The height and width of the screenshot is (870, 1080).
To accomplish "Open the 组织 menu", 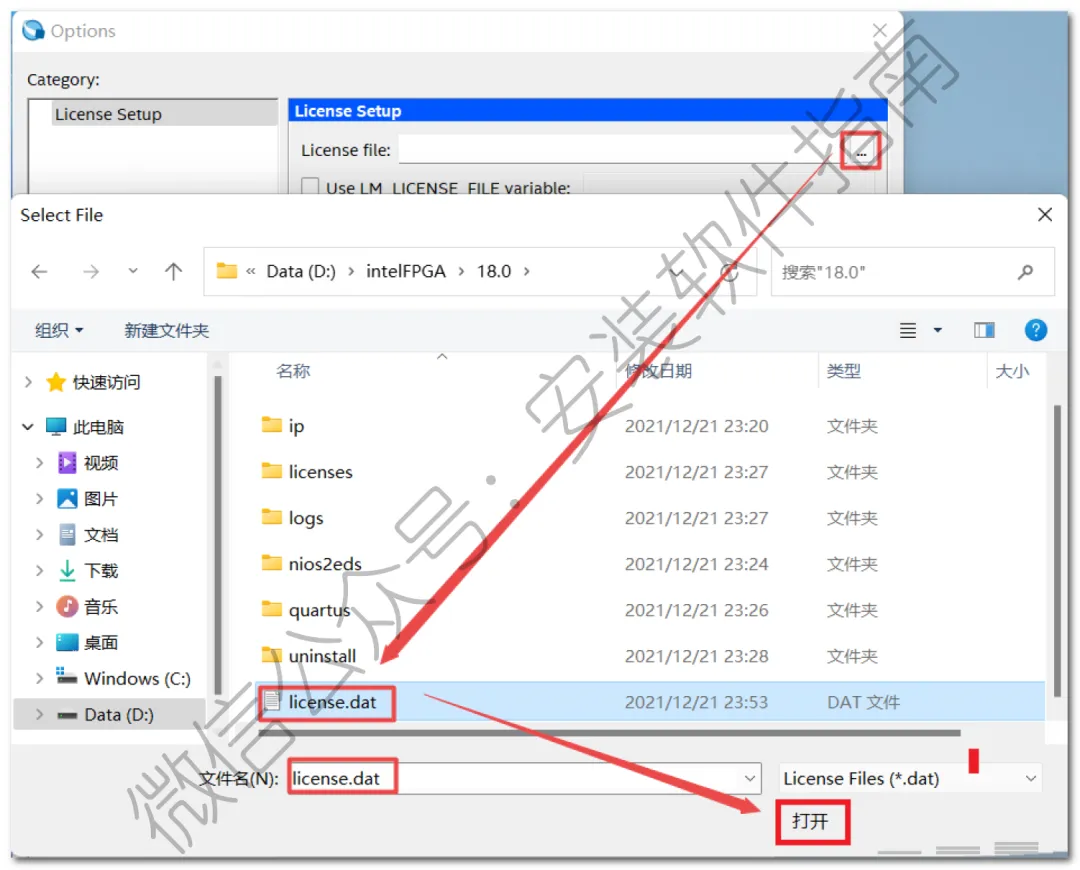I will [x=59, y=331].
